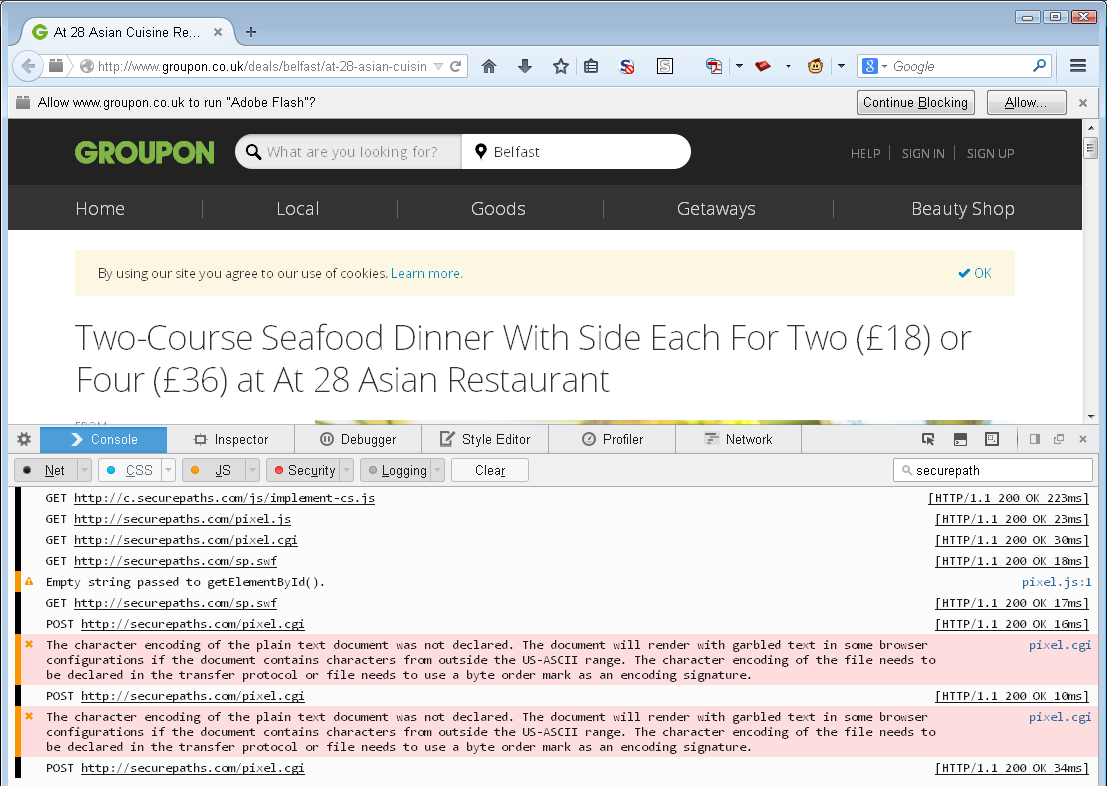Reload the page with the refresh icon

tap(455, 66)
